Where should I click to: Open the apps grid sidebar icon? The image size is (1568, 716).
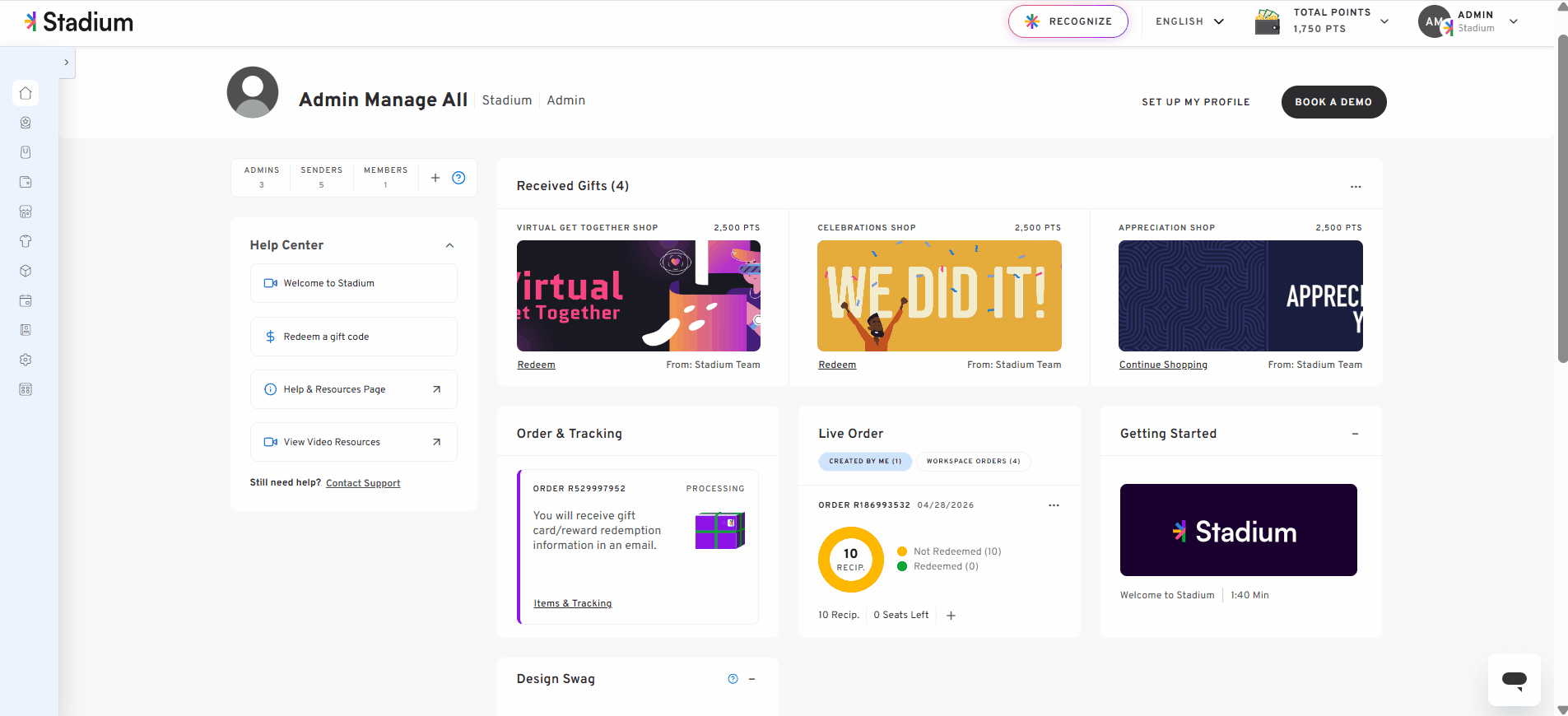pyautogui.click(x=26, y=389)
